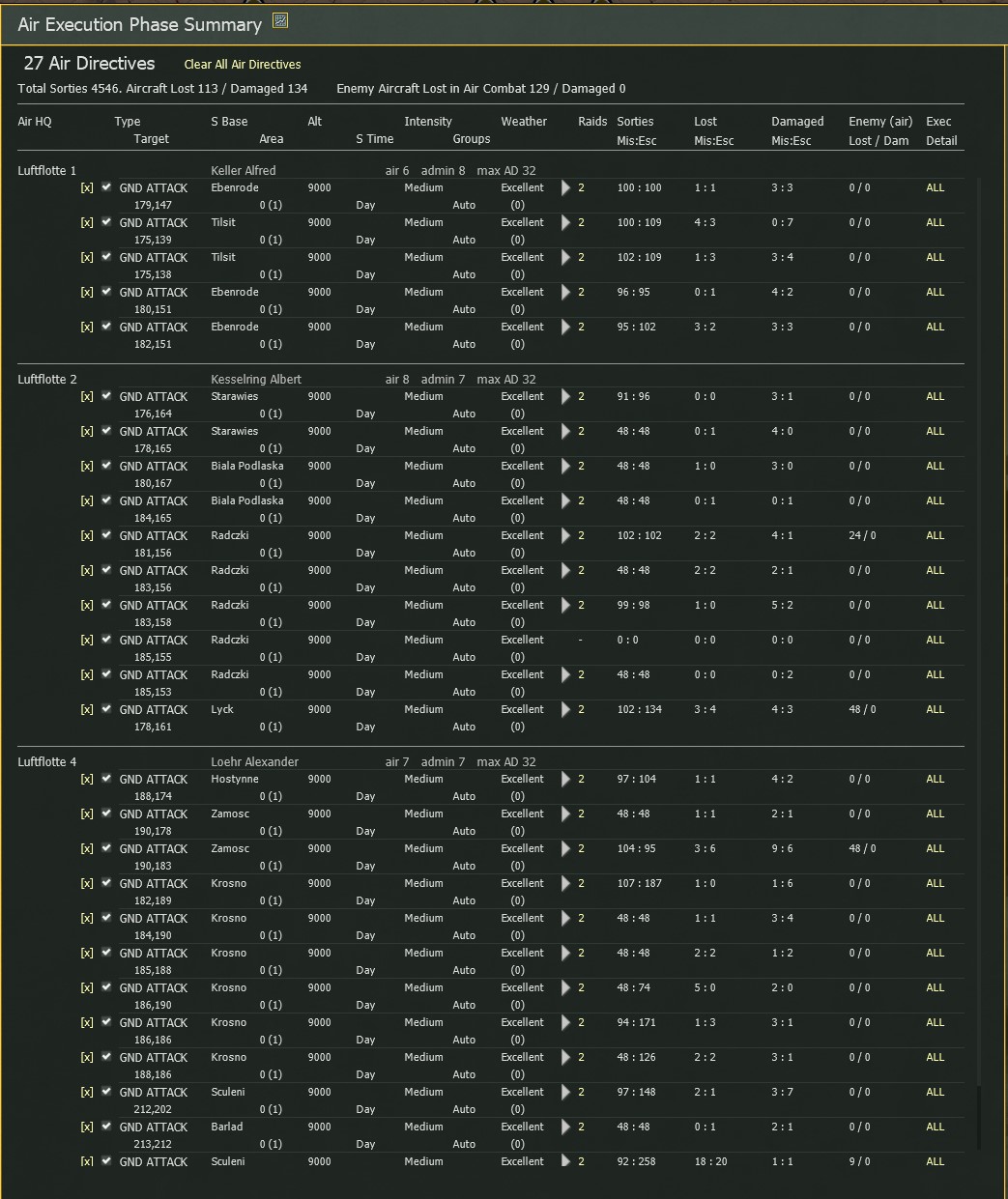Image resolution: width=1008 pixels, height=1199 pixels.
Task: Click raids count 2 for Krosno 182,189
Action: tap(581, 883)
